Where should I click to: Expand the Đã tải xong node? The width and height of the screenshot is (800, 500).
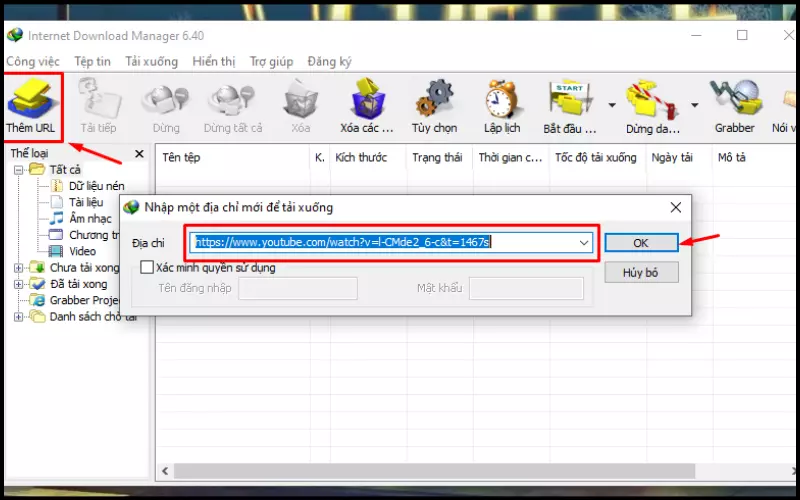tap(19, 284)
